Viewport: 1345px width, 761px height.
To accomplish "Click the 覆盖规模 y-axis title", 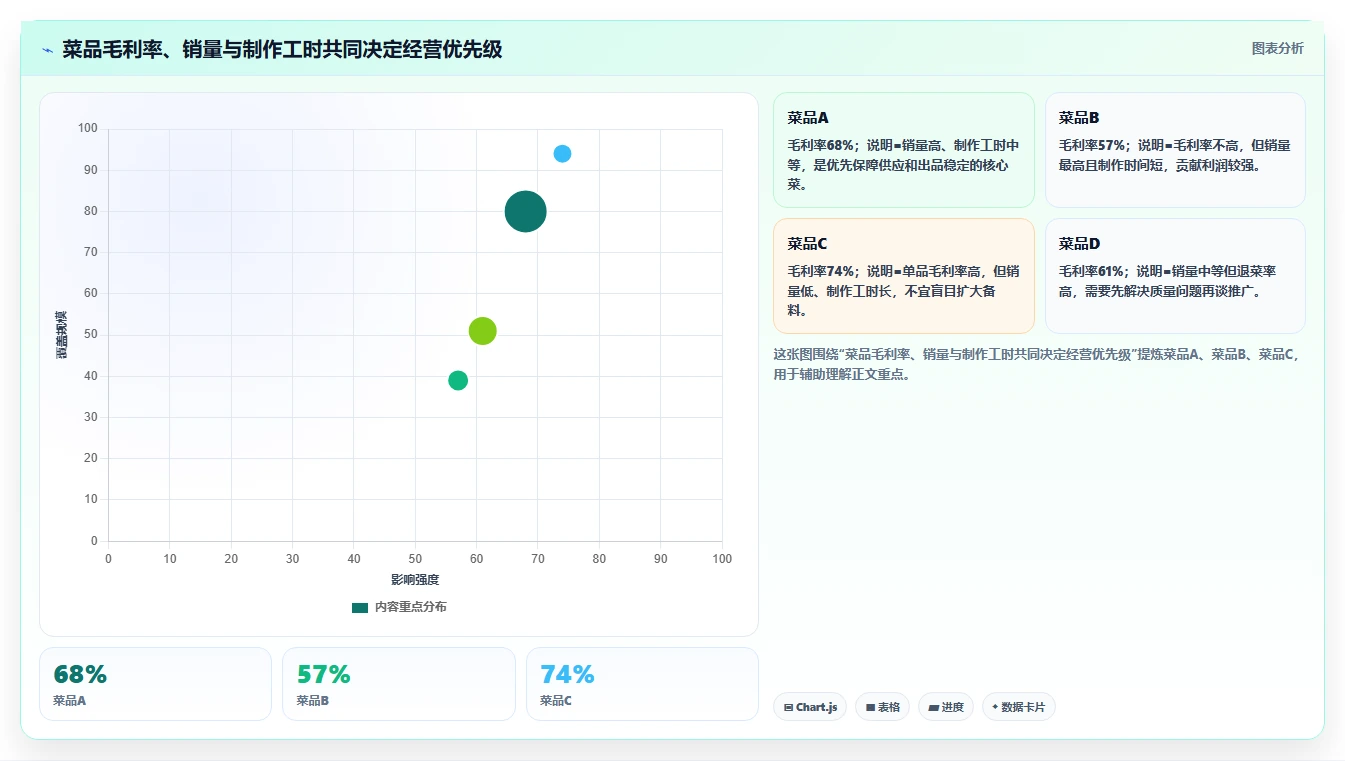I will click(x=61, y=335).
